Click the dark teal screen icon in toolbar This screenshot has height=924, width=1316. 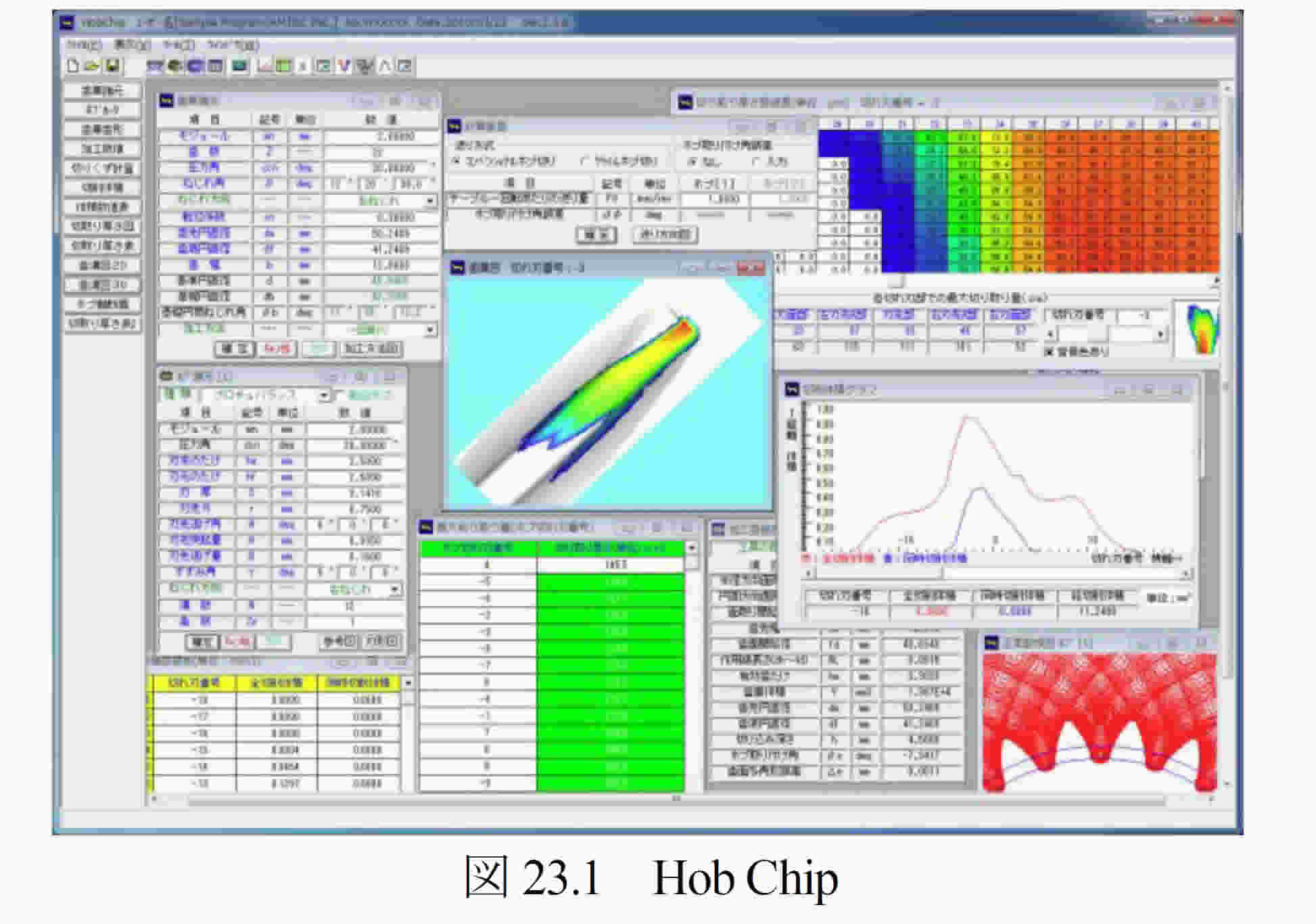[x=239, y=66]
